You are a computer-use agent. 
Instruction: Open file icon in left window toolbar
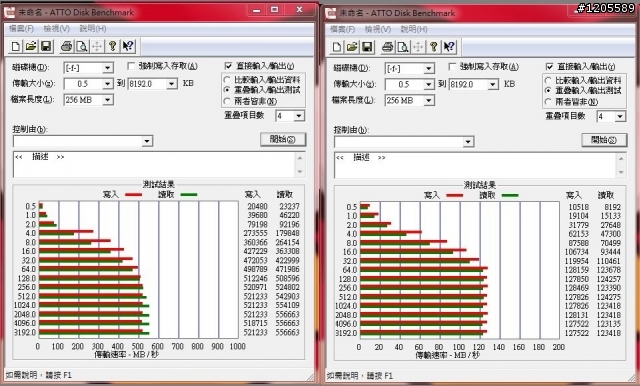click(x=31, y=46)
